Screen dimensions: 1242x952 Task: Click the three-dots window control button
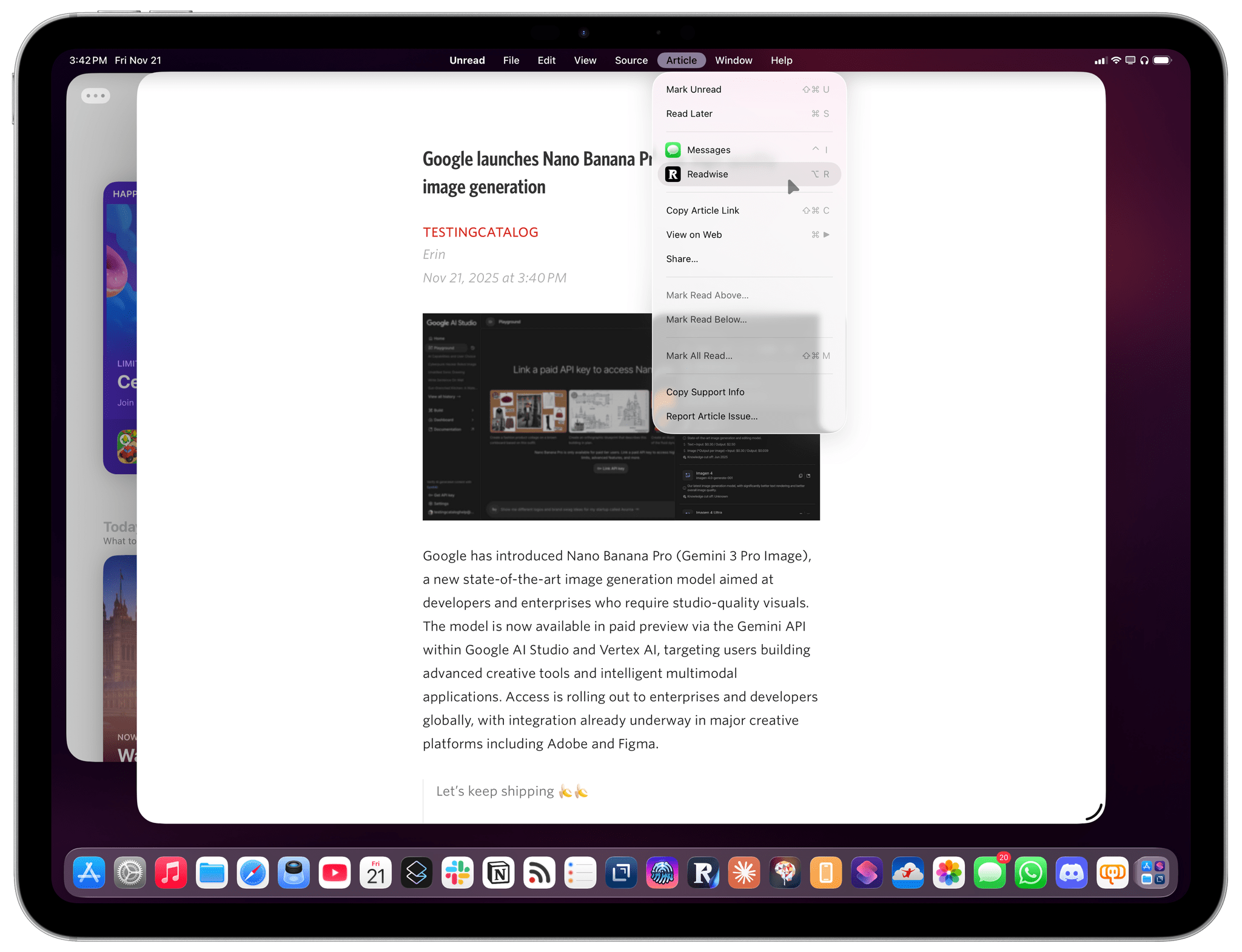coord(96,96)
